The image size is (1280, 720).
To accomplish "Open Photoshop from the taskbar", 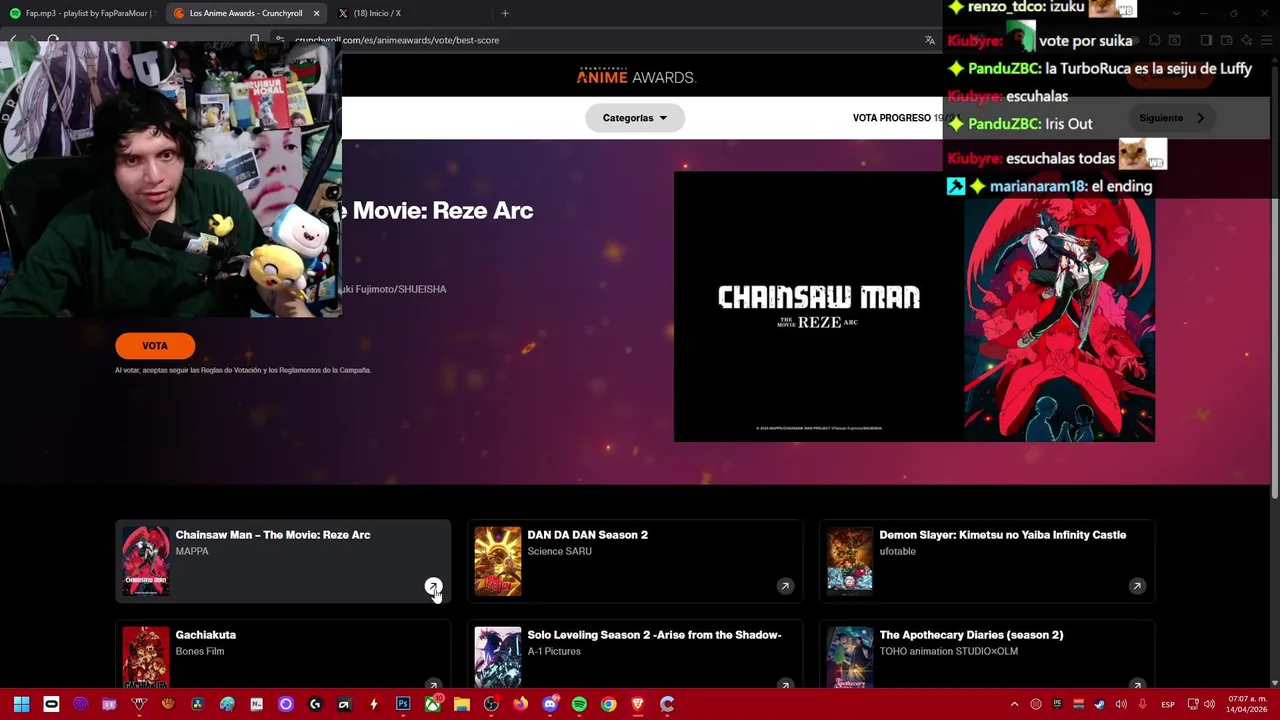I will tap(403, 704).
